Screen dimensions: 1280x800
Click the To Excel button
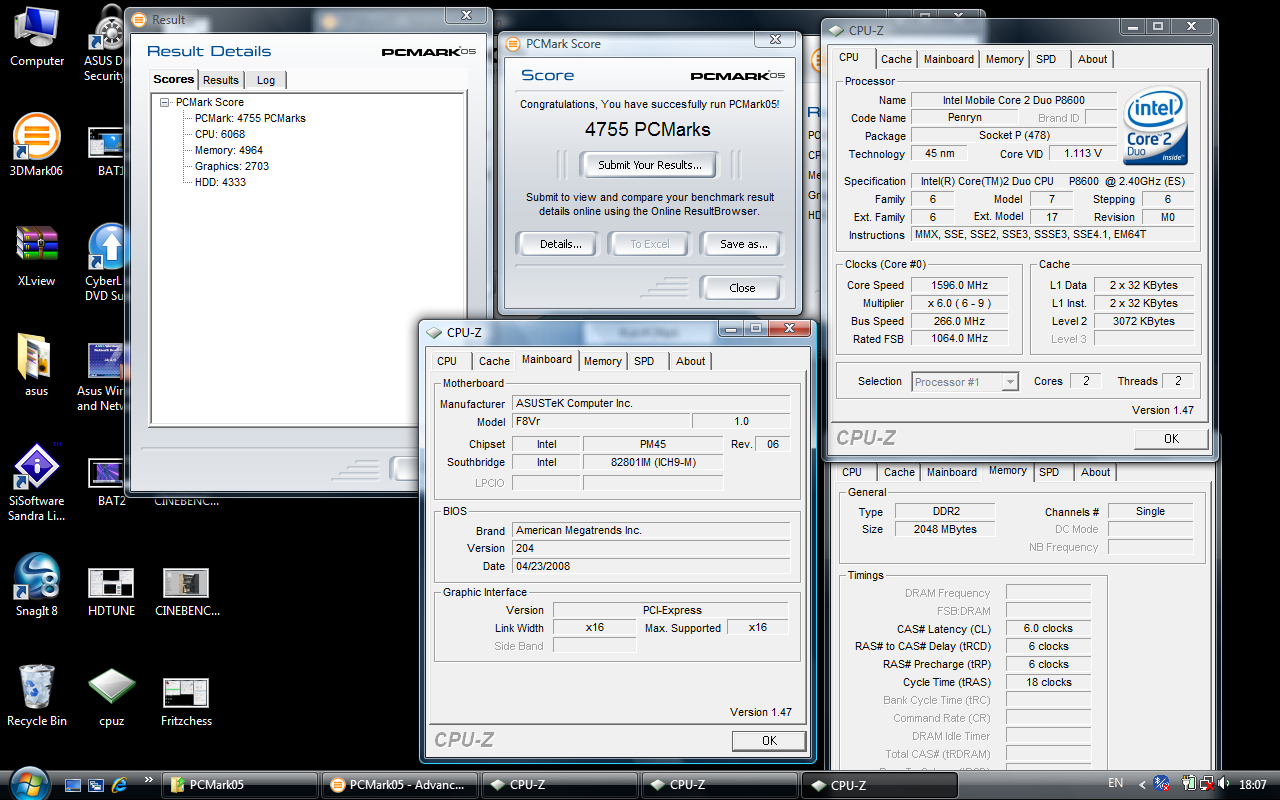click(650, 244)
